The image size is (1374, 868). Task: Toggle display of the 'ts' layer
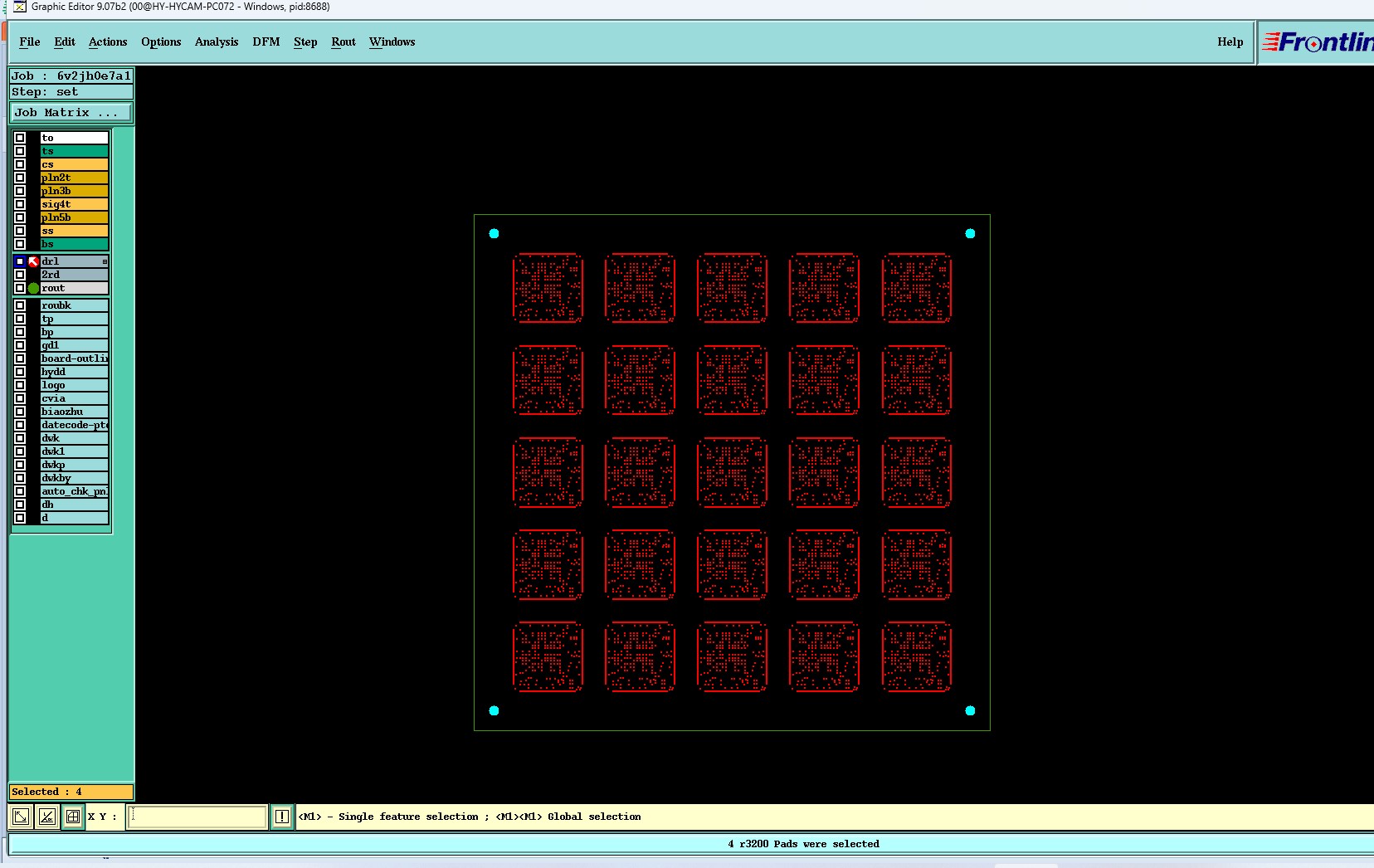click(20, 151)
